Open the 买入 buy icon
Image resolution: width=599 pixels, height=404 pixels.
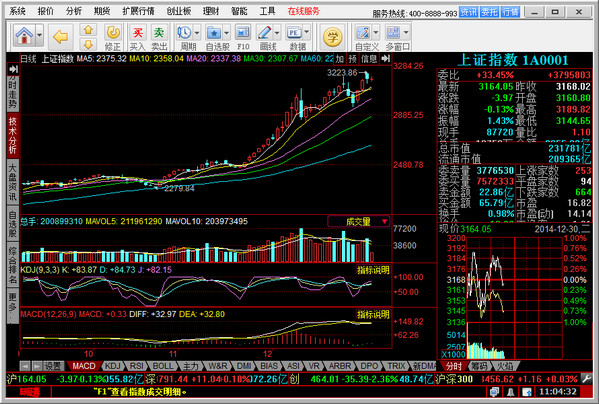(x=138, y=37)
